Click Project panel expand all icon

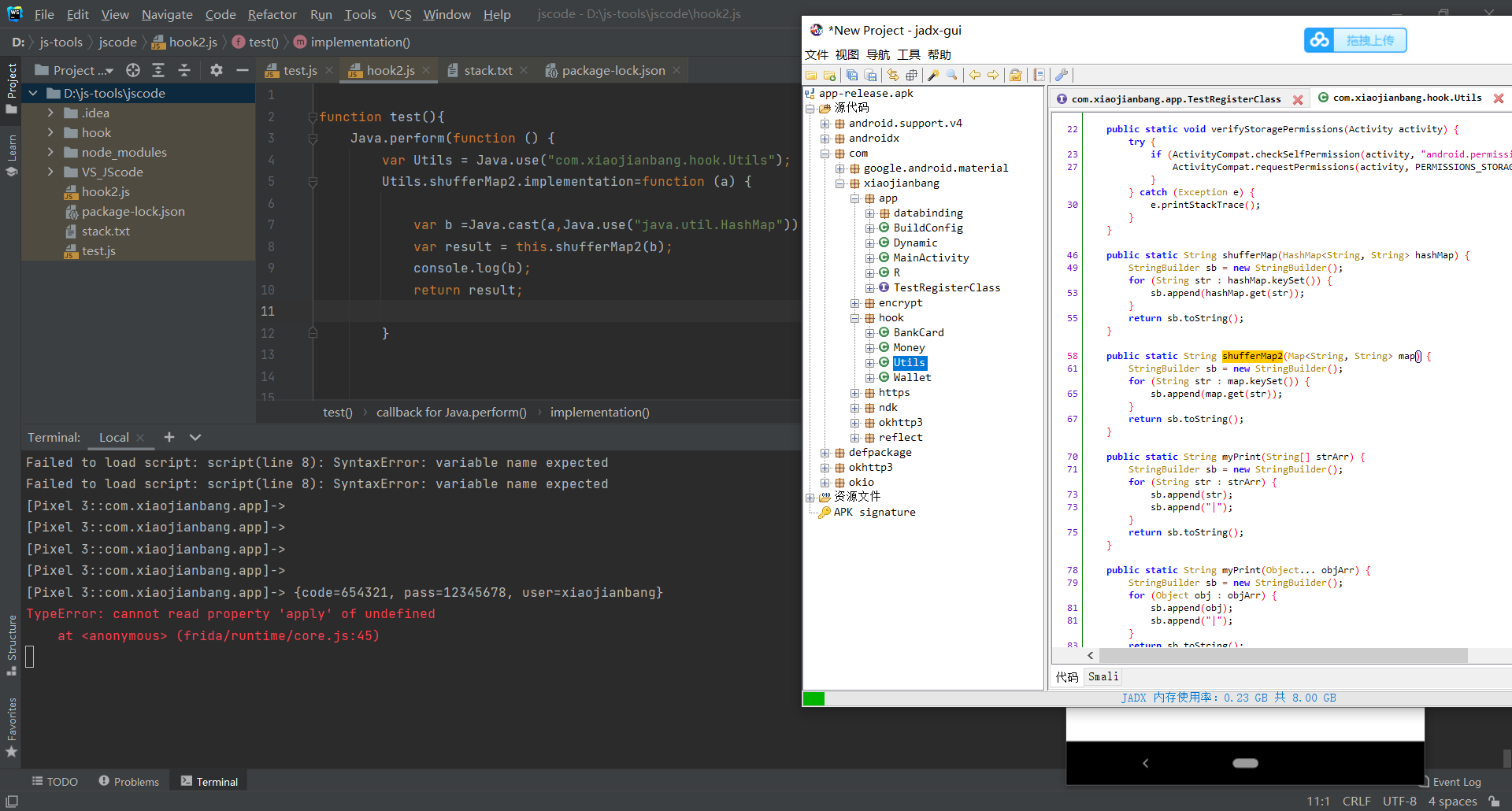click(x=158, y=70)
